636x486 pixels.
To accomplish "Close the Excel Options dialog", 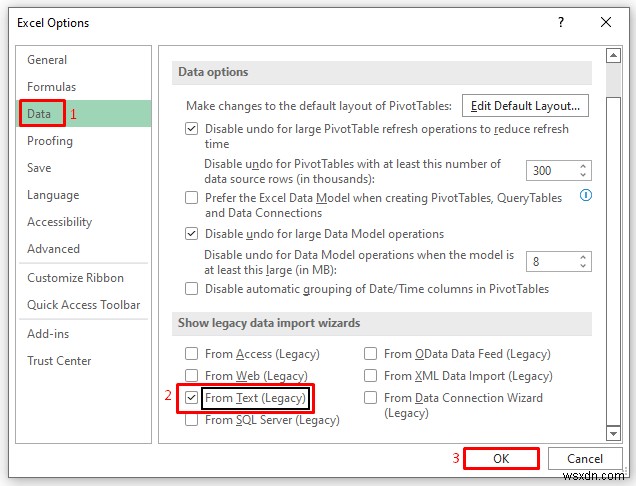I will pyautogui.click(x=606, y=22).
